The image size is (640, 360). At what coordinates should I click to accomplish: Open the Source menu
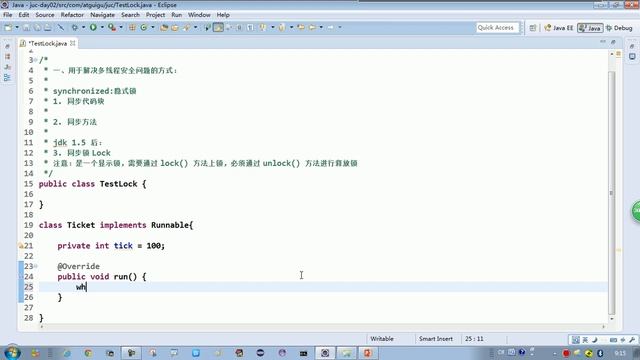point(44,15)
